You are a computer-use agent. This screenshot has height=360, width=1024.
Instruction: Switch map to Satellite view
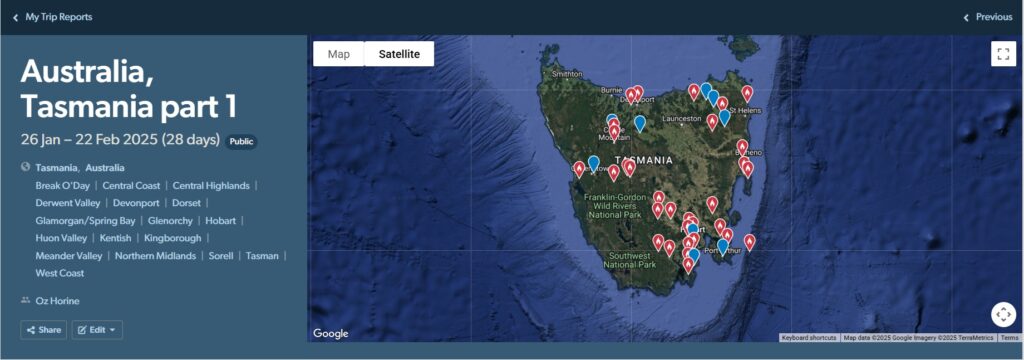point(399,54)
